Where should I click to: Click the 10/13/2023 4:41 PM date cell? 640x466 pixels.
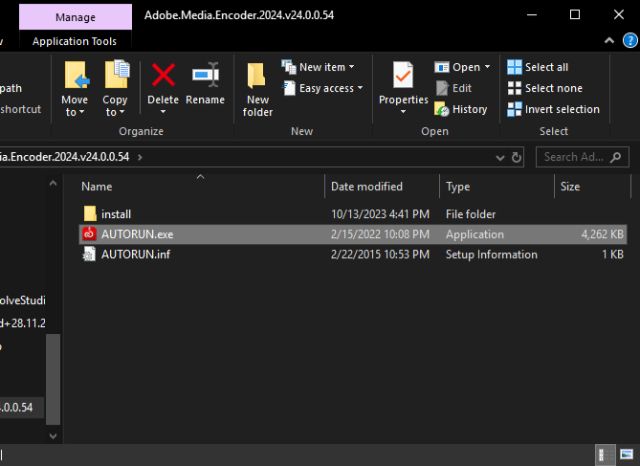tap(380, 214)
